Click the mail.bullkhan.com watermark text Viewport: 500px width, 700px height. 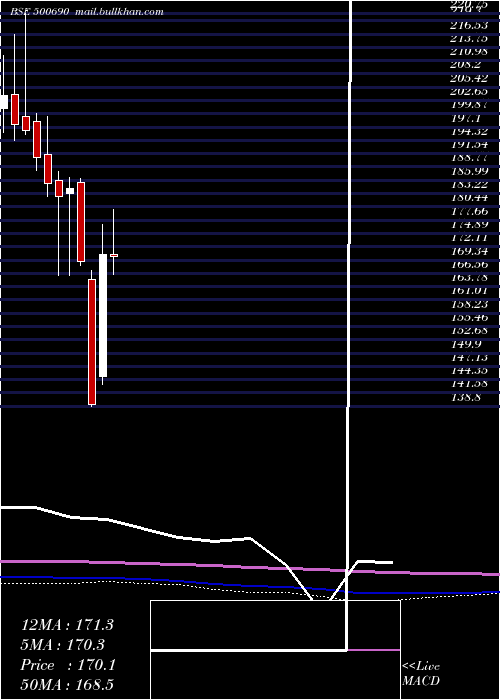[x=120, y=12]
